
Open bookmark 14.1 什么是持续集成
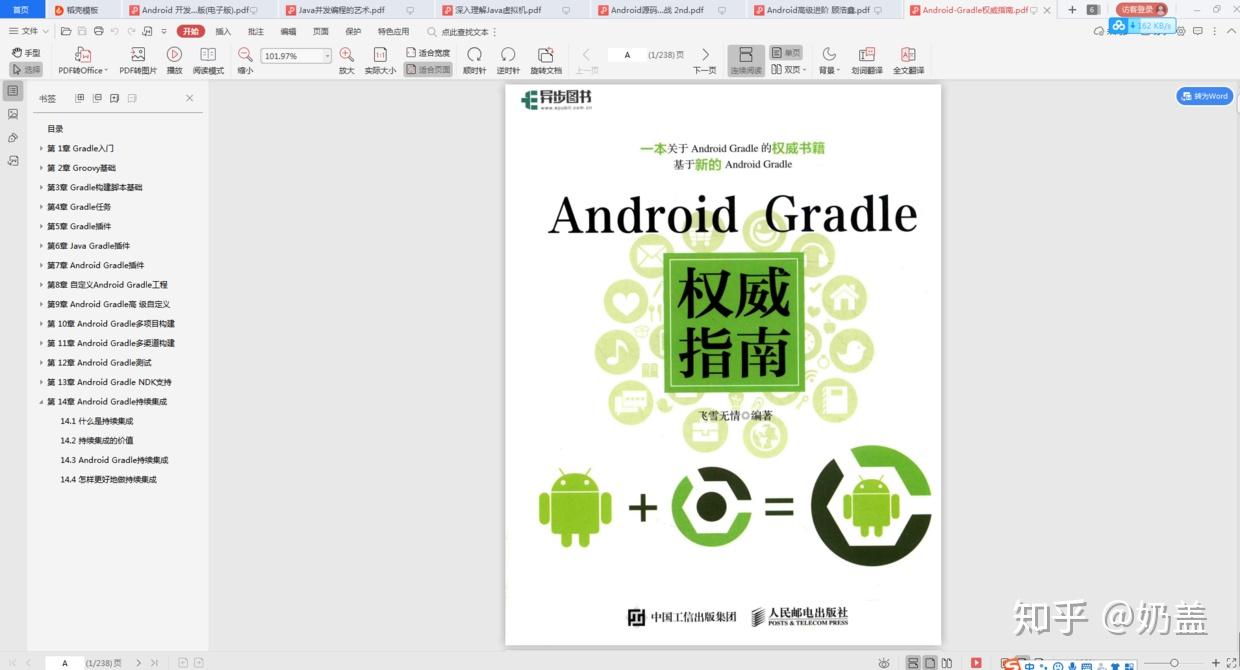point(96,421)
